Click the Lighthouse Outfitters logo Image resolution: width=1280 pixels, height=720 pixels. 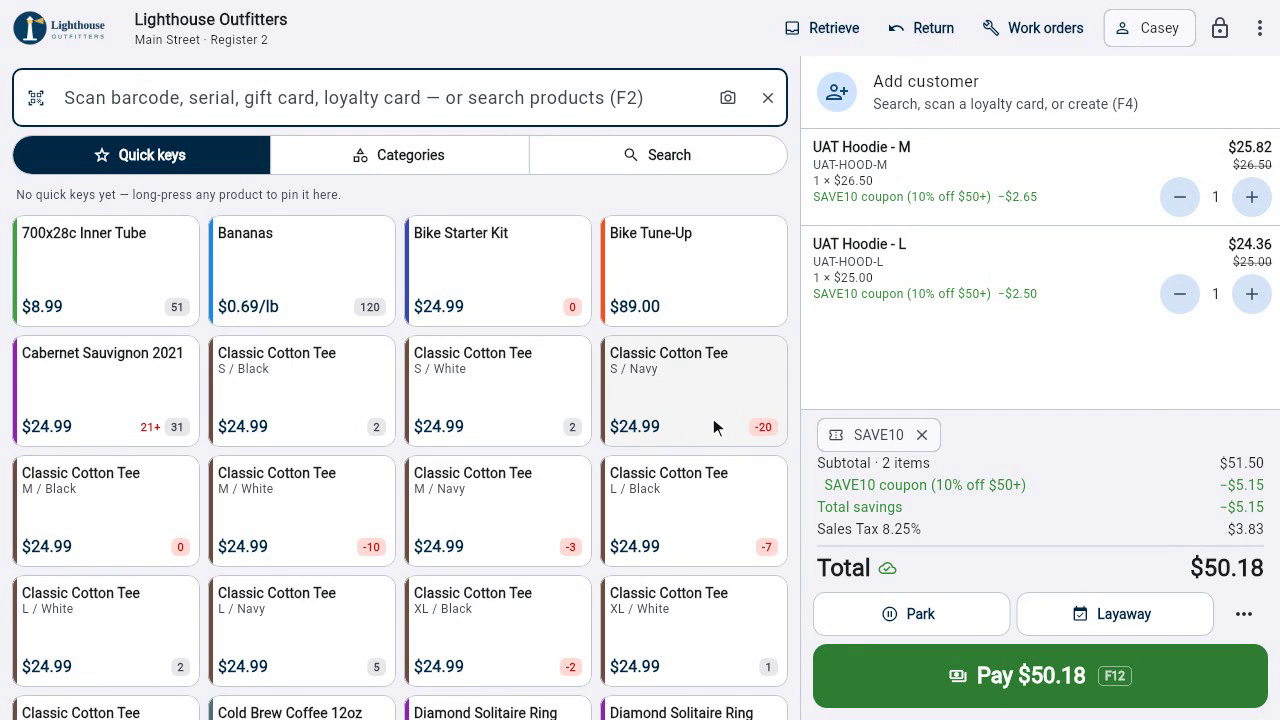(59, 28)
